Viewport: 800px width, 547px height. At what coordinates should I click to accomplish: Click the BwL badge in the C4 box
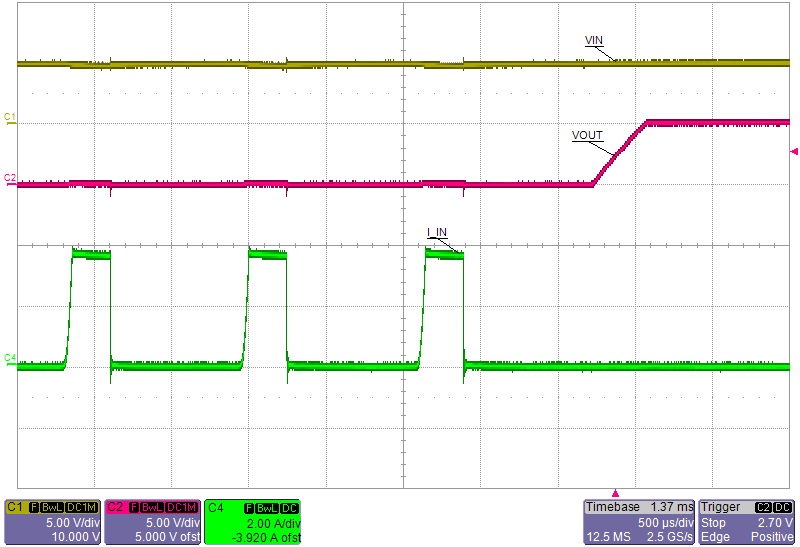tap(267, 508)
